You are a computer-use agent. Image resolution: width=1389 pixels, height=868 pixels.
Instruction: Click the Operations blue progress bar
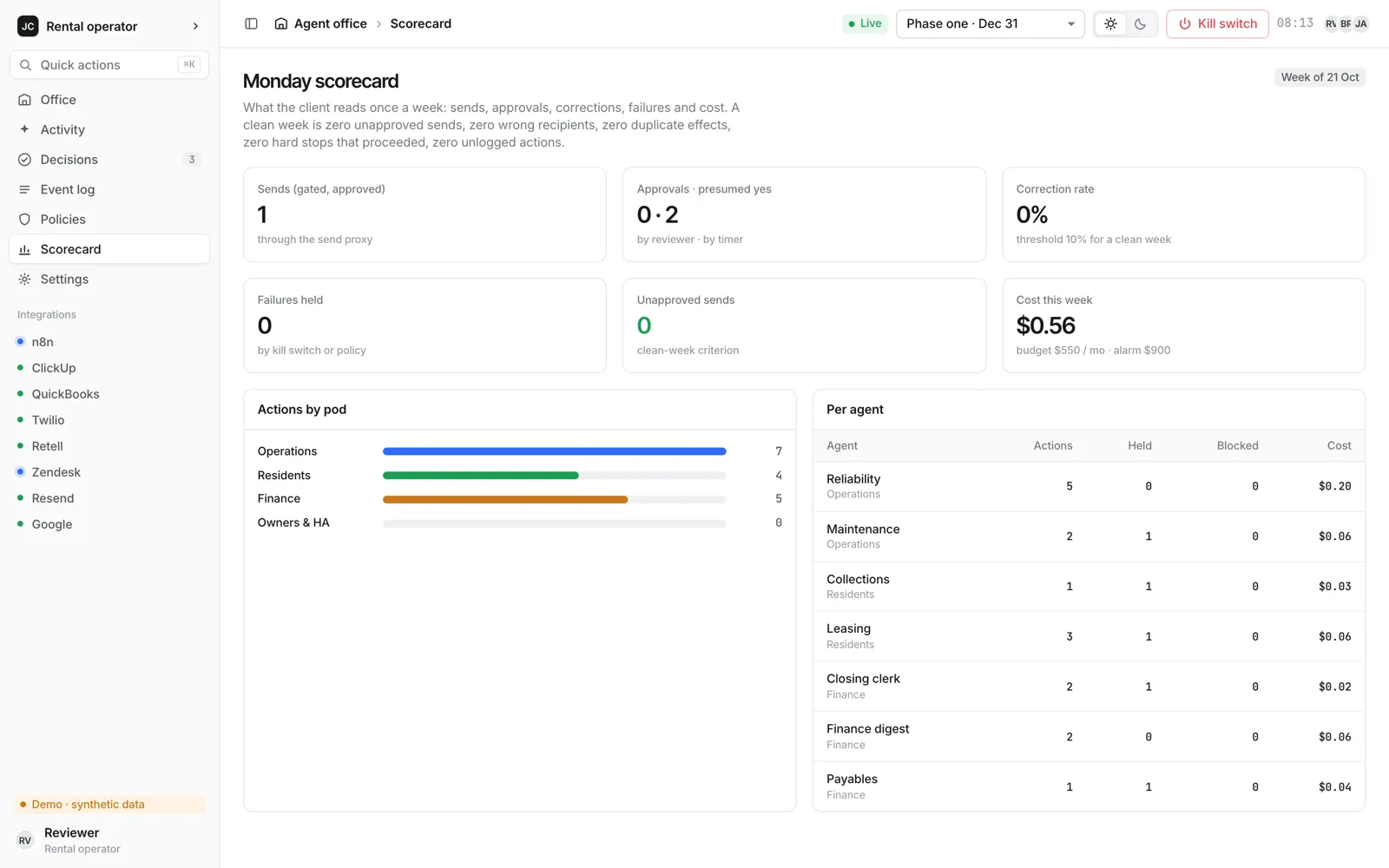point(554,451)
